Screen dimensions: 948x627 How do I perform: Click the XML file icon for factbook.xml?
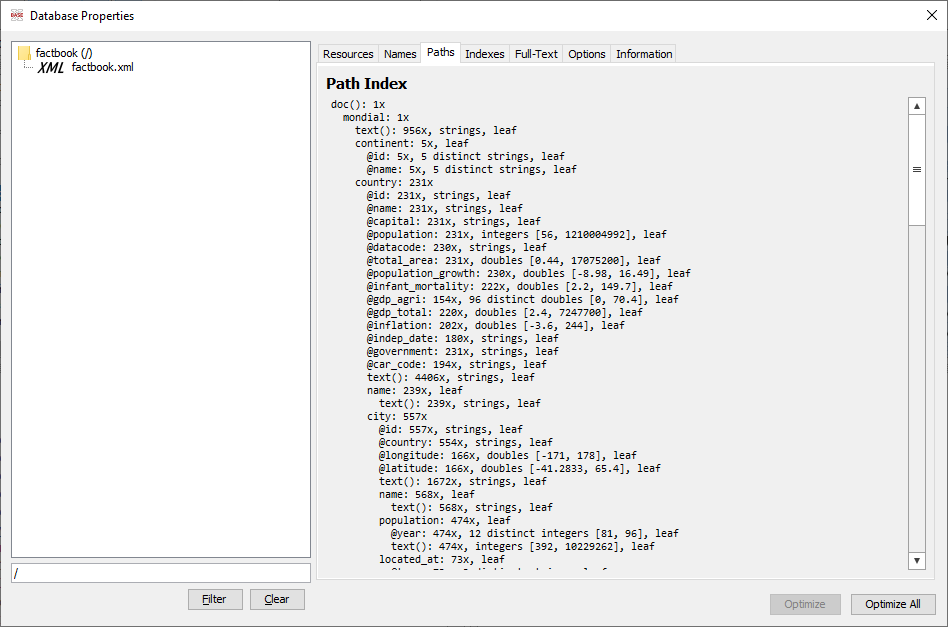click(51, 68)
